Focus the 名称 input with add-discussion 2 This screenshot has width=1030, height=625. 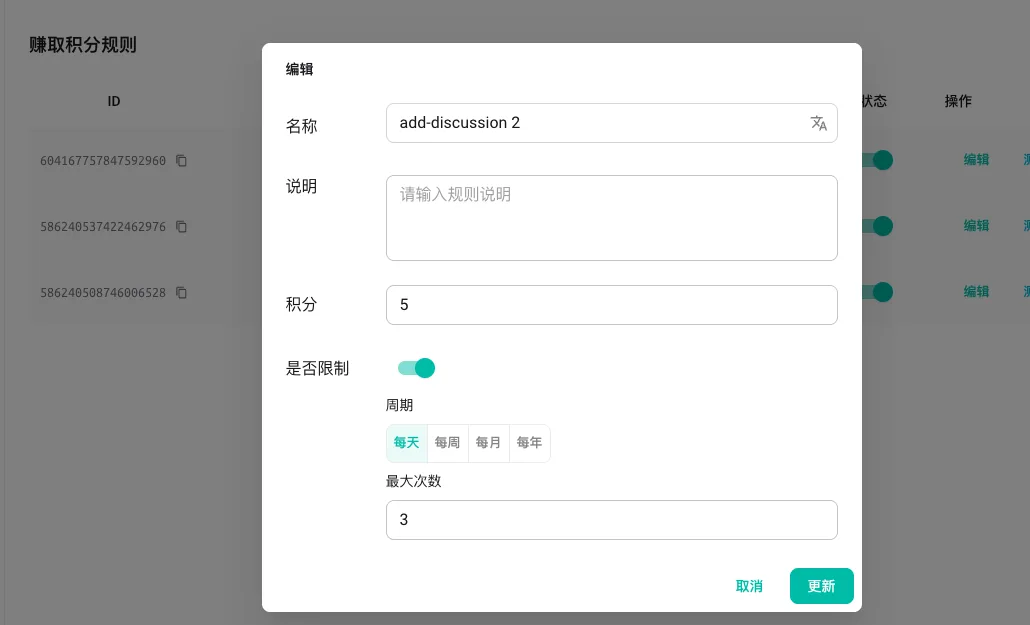612,123
